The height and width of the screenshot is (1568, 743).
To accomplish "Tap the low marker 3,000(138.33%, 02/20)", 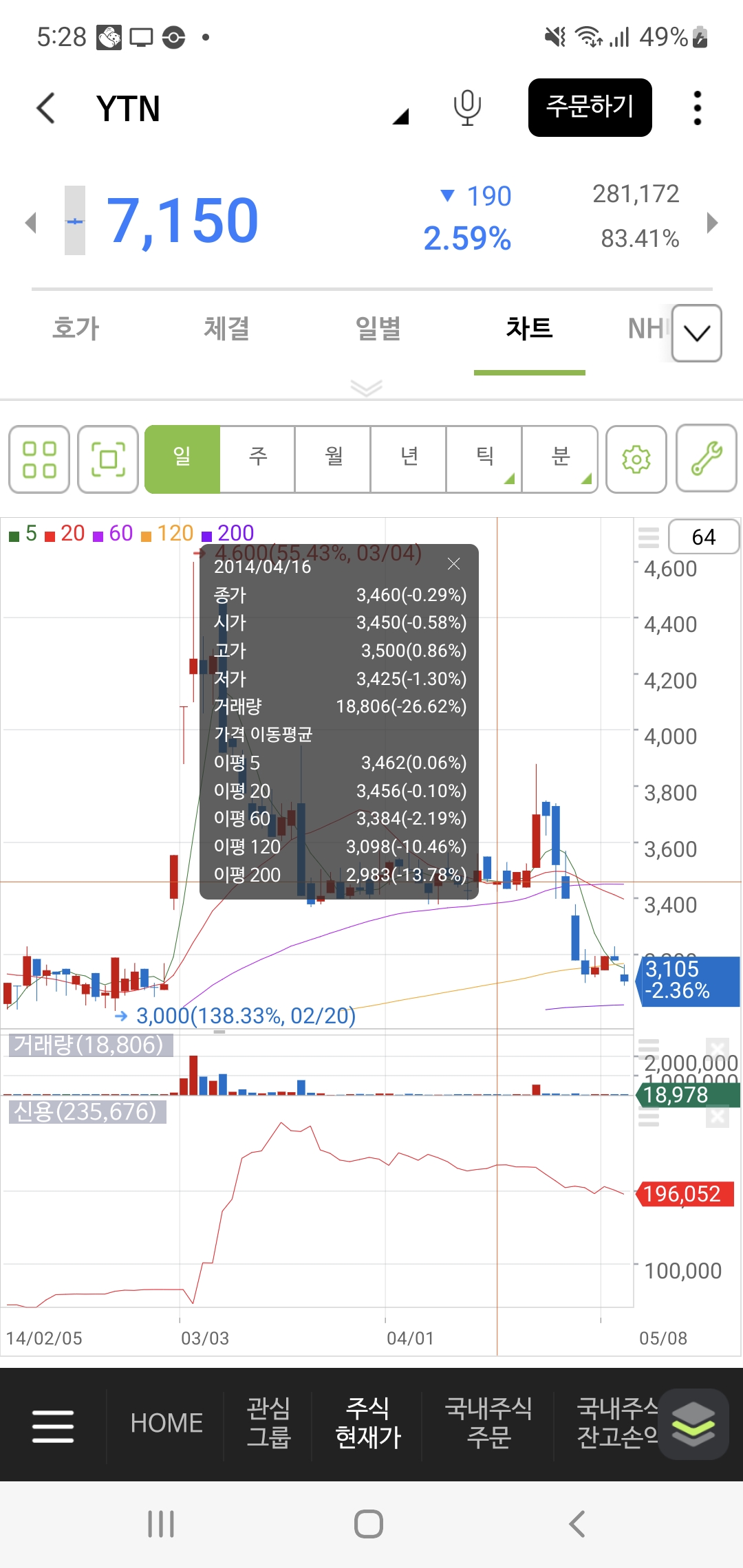I will pos(246,1015).
